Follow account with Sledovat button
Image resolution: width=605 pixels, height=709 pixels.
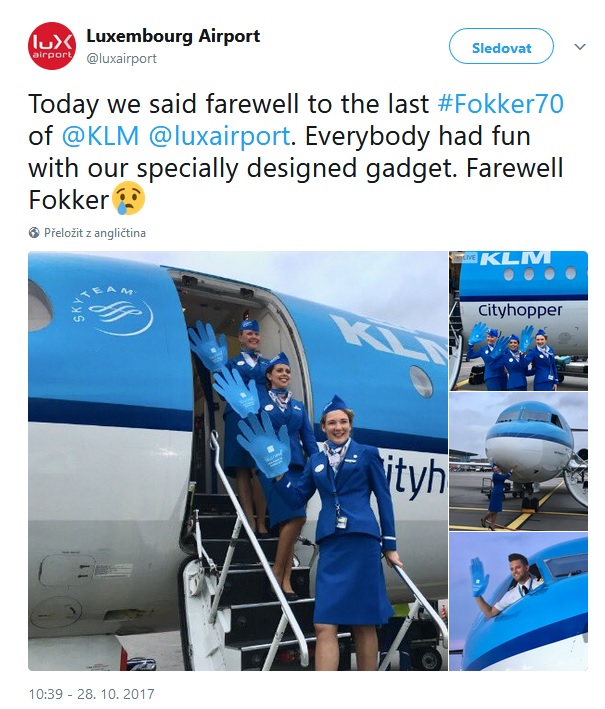[501, 47]
